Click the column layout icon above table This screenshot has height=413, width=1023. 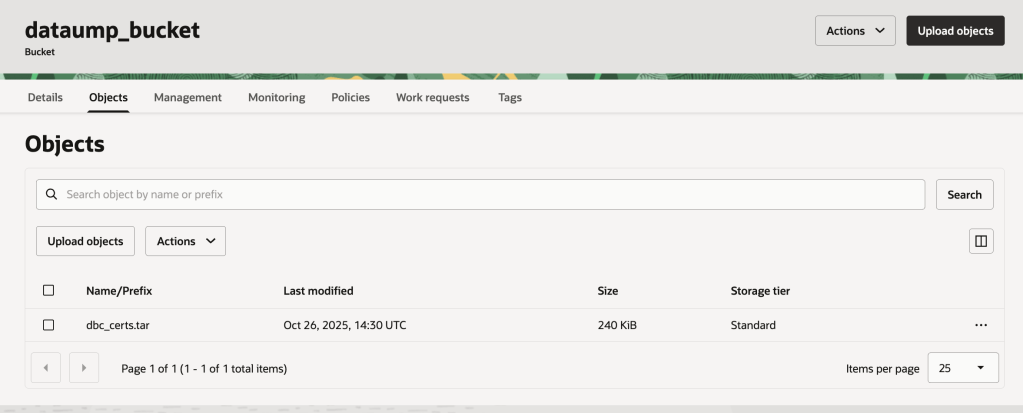[x=980, y=241]
